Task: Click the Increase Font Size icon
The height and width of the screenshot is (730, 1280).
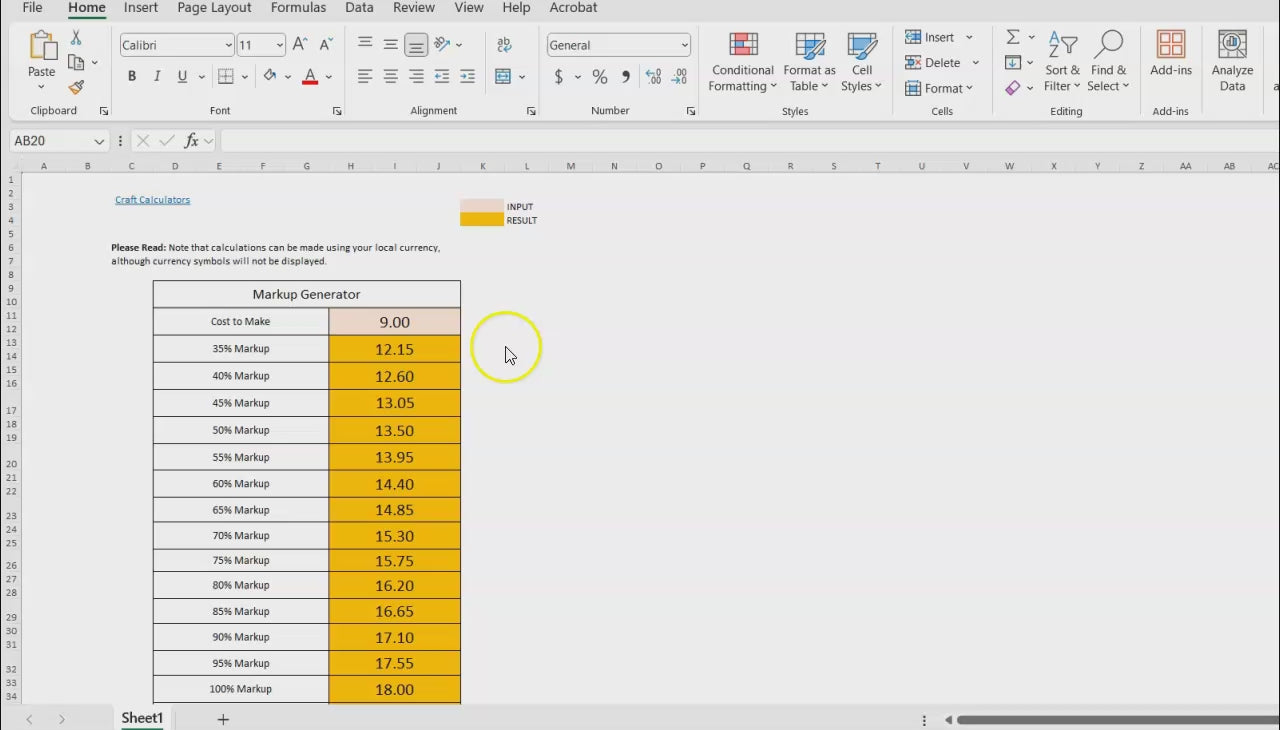Action: 300,45
